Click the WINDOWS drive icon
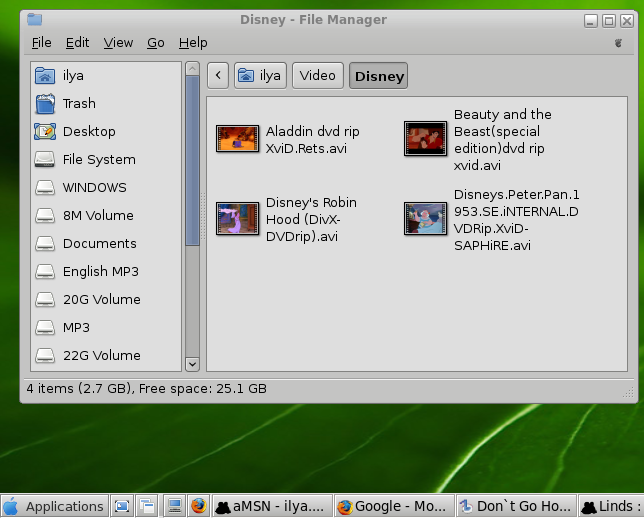 pyautogui.click(x=45, y=187)
